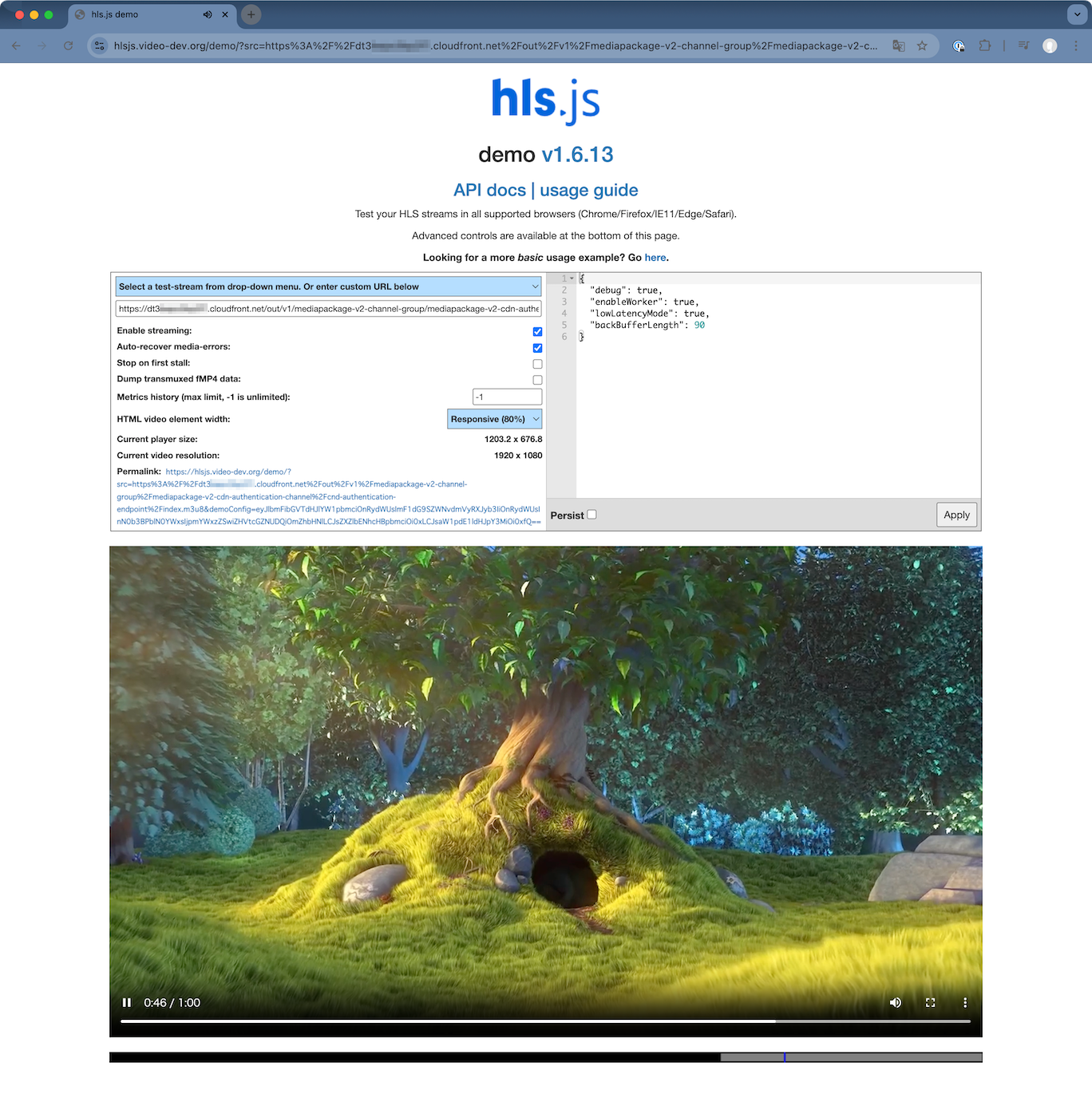Open the browser extensions menu
1092x1094 pixels.
pos(985,45)
